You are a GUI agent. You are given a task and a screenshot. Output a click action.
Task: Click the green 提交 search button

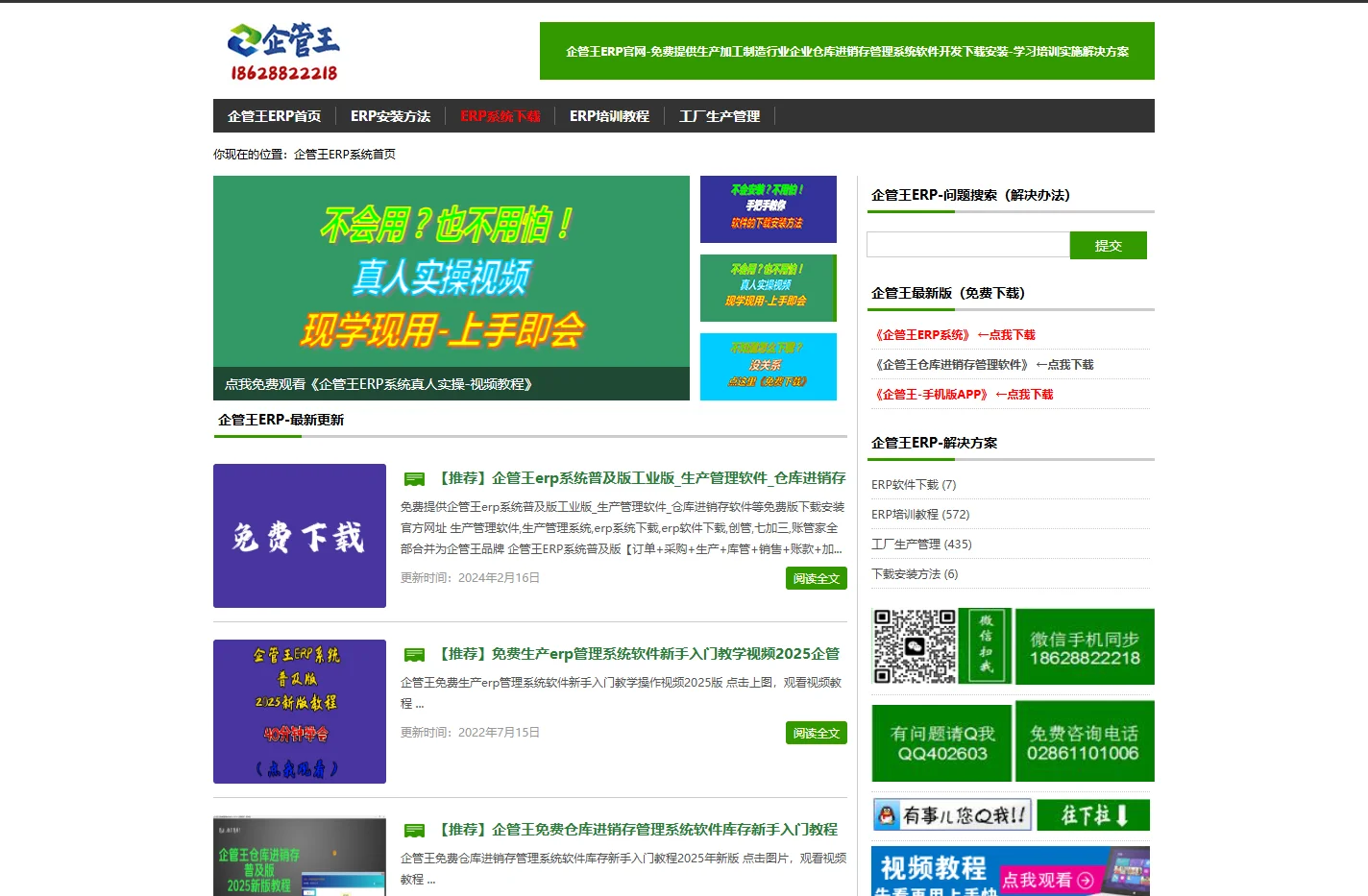[x=1109, y=245]
